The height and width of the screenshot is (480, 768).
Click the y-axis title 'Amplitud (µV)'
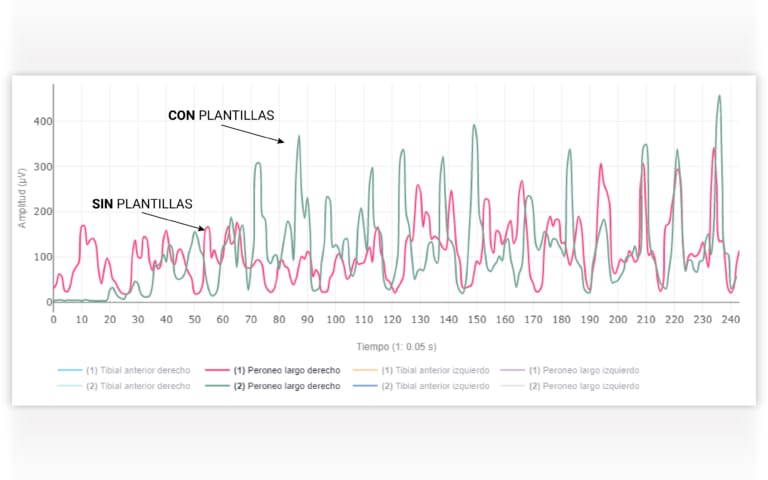pyautogui.click(x=22, y=198)
